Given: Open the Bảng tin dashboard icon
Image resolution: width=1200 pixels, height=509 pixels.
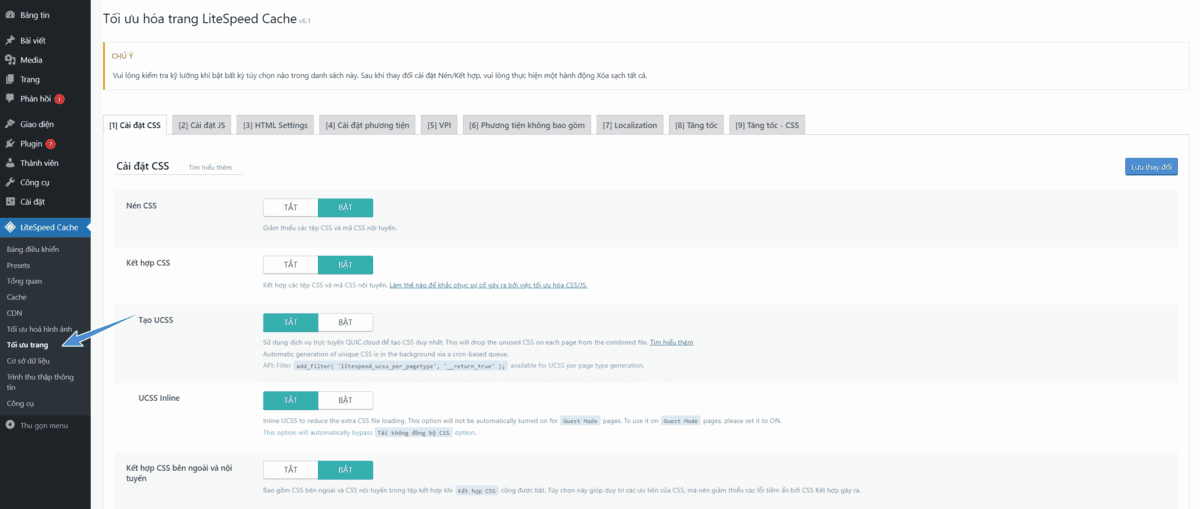Looking at the screenshot, I should coord(10,15).
